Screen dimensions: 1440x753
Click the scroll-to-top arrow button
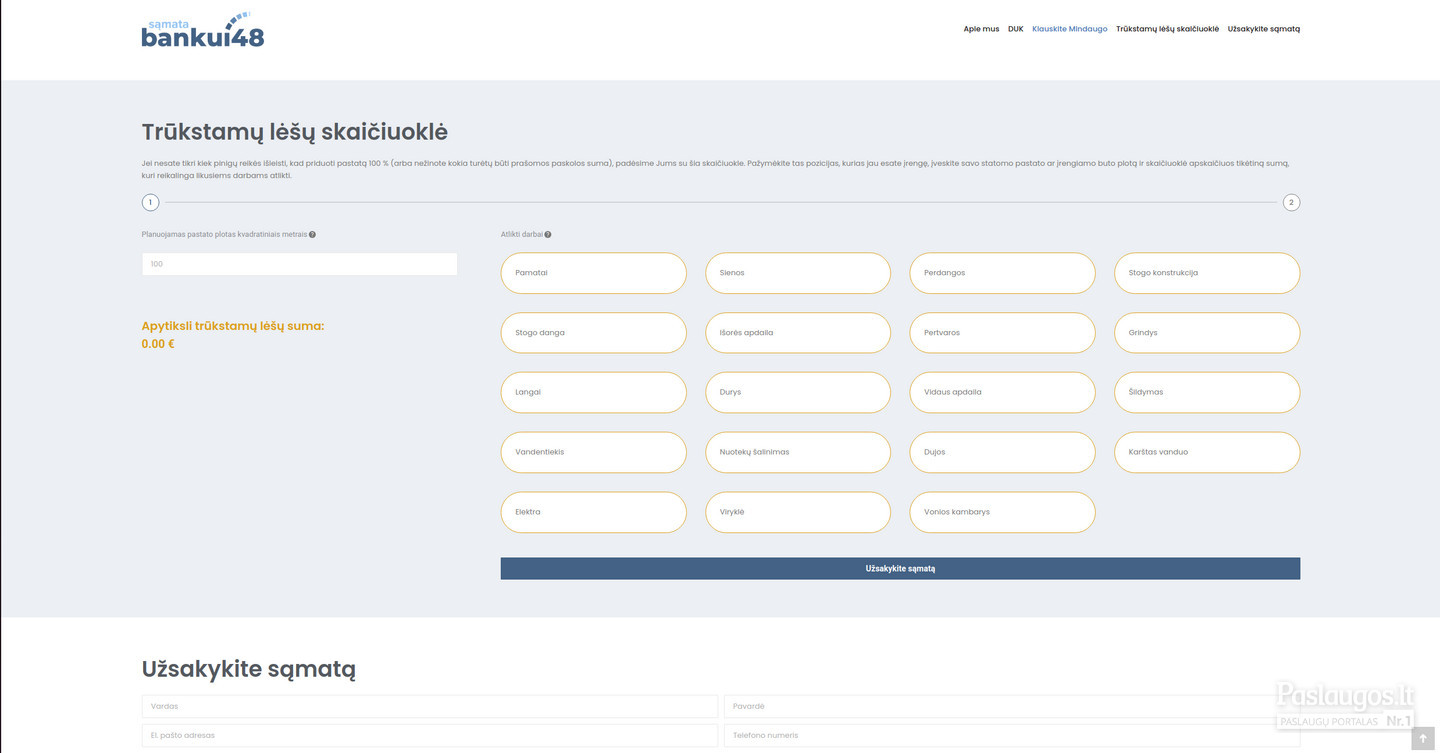tap(1423, 738)
